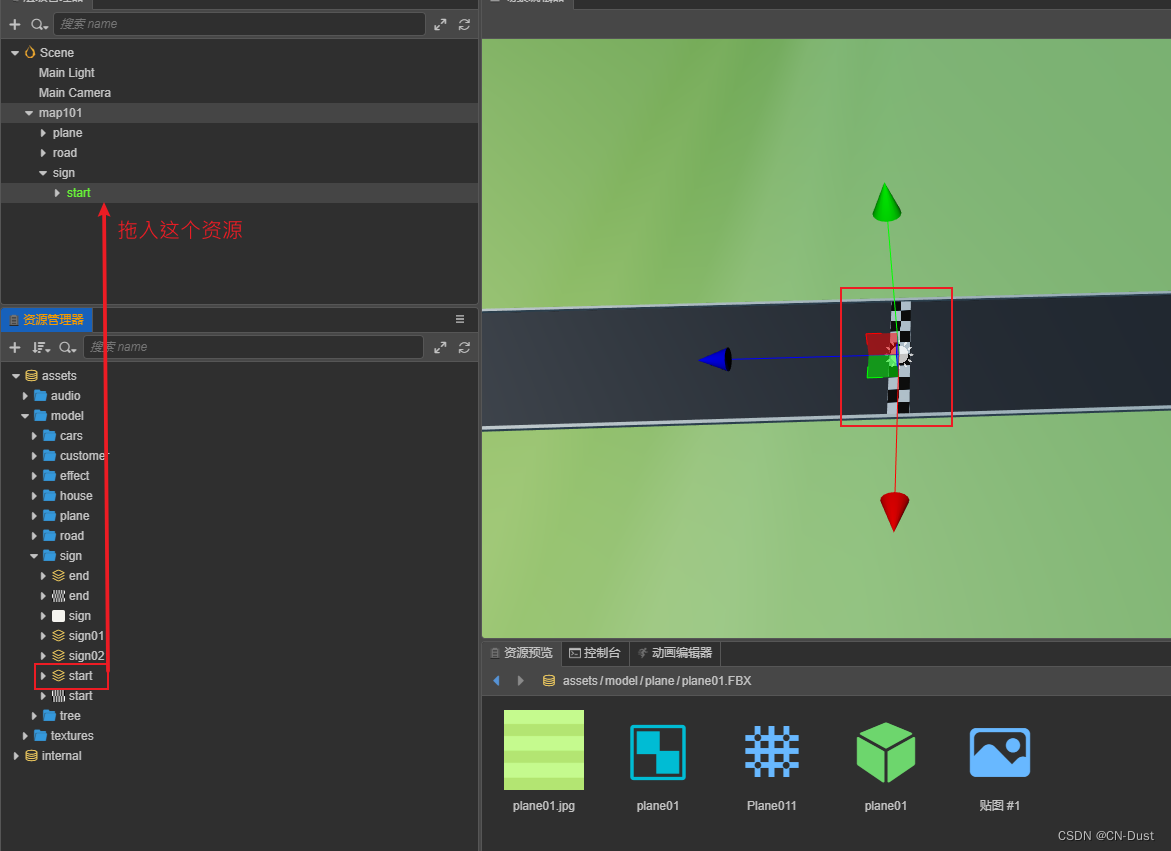Click the assets/model/plane/plane01.FBX path

click(657, 681)
